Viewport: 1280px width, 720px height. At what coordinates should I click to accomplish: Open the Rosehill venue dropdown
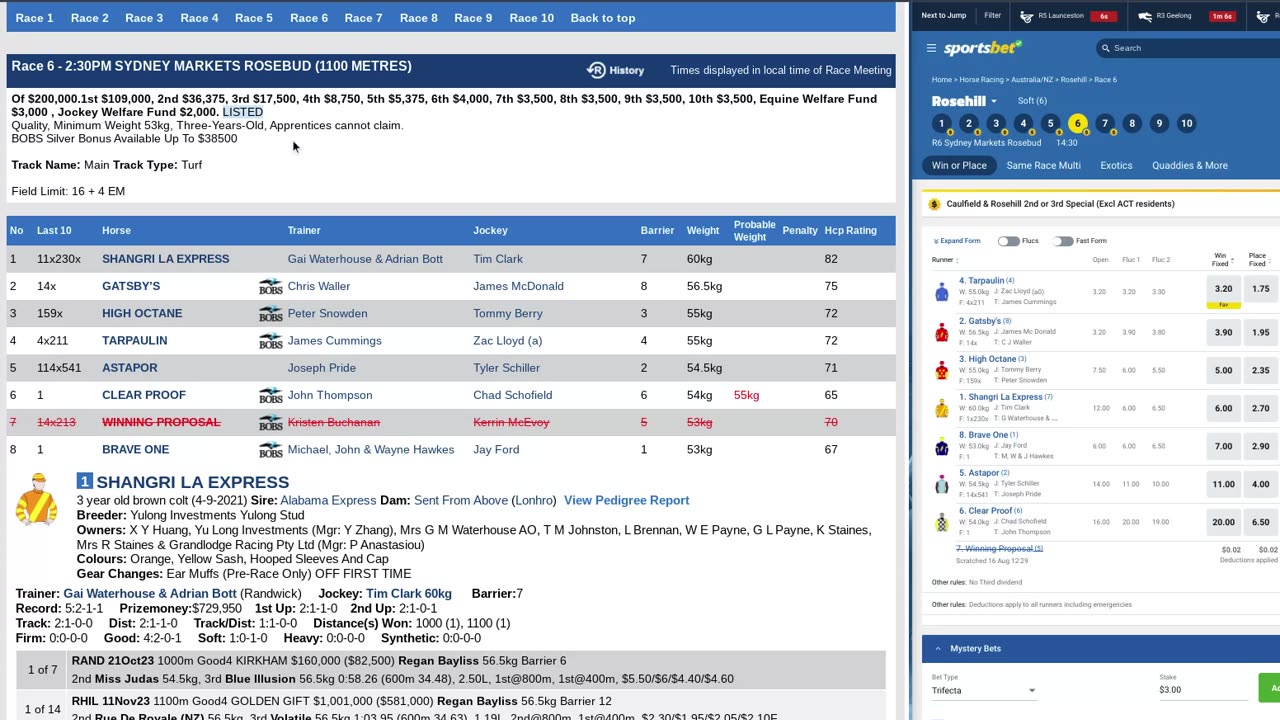pyautogui.click(x=993, y=101)
